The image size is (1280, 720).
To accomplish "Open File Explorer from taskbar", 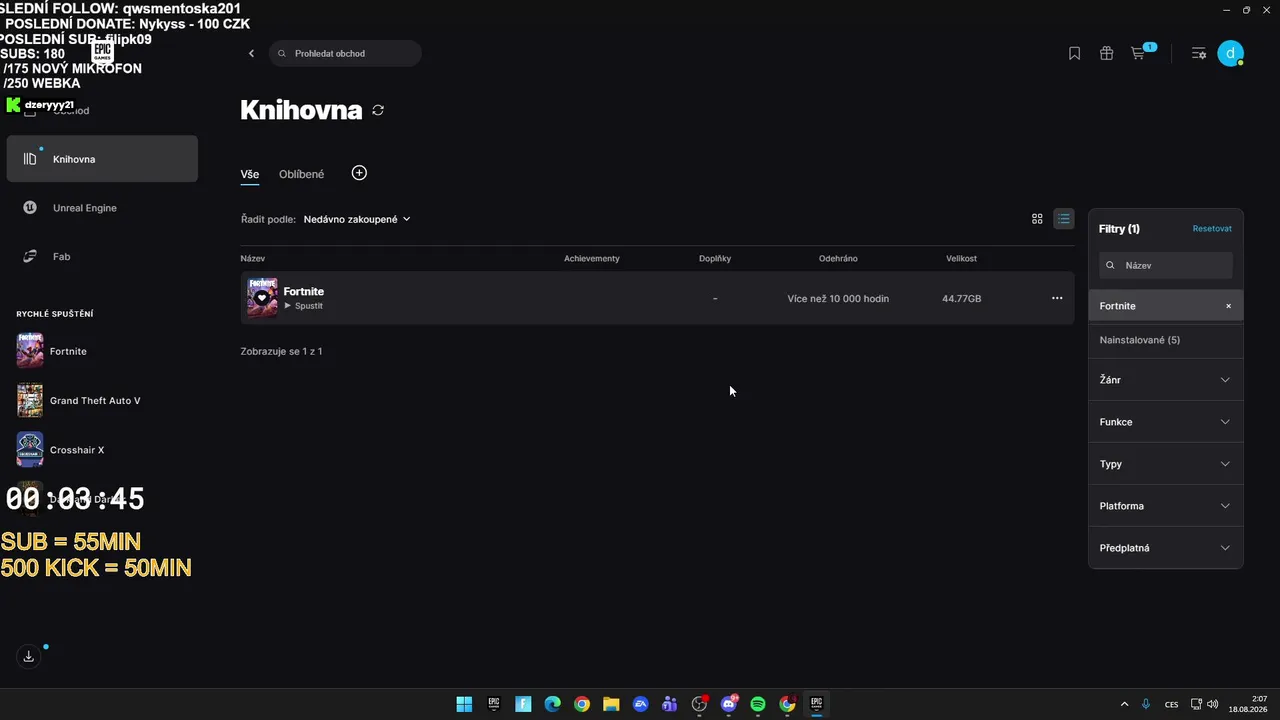I will click(x=611, y=704).
